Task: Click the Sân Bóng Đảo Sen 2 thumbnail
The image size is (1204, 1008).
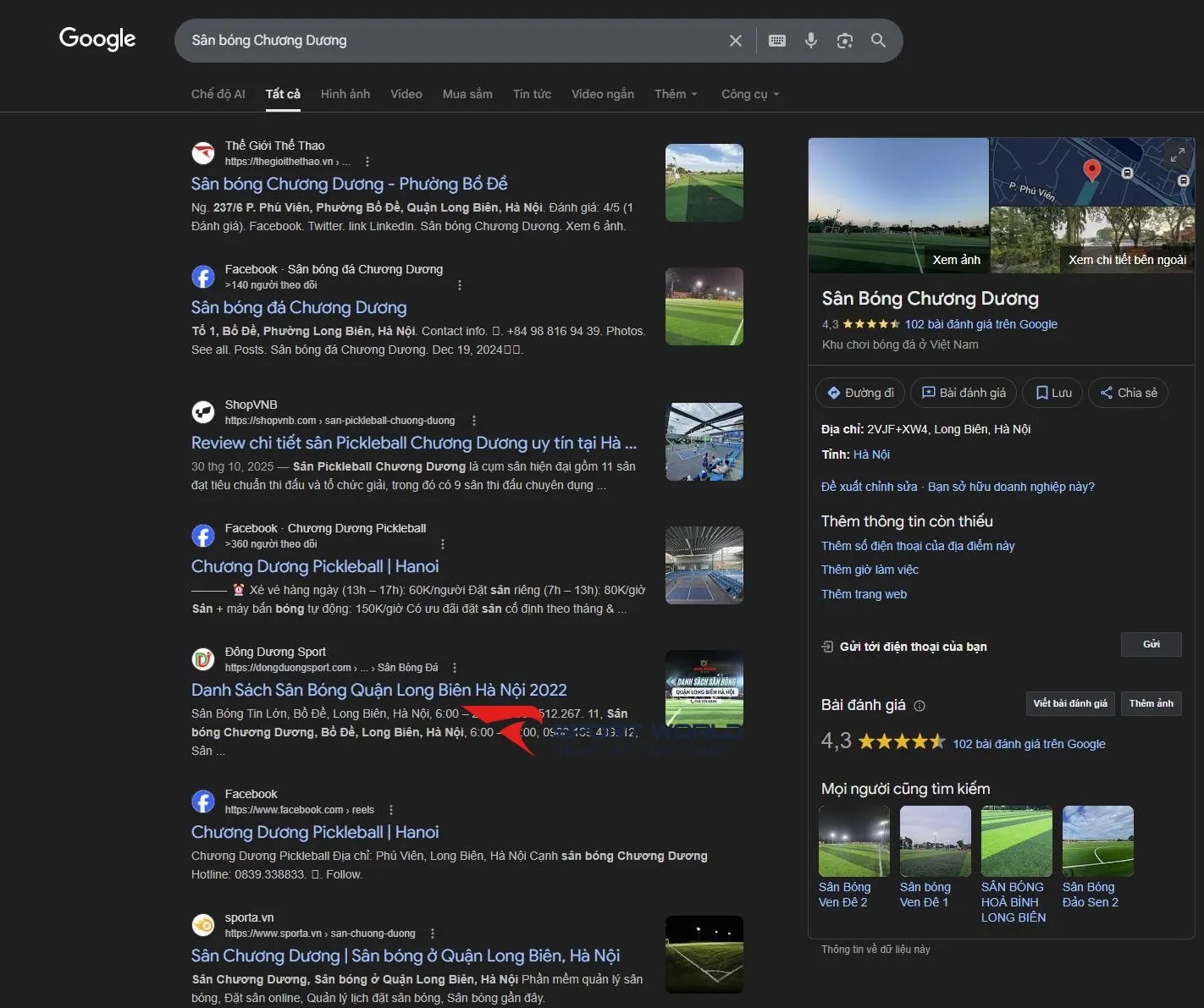Action: click(x=1097, y=841)
